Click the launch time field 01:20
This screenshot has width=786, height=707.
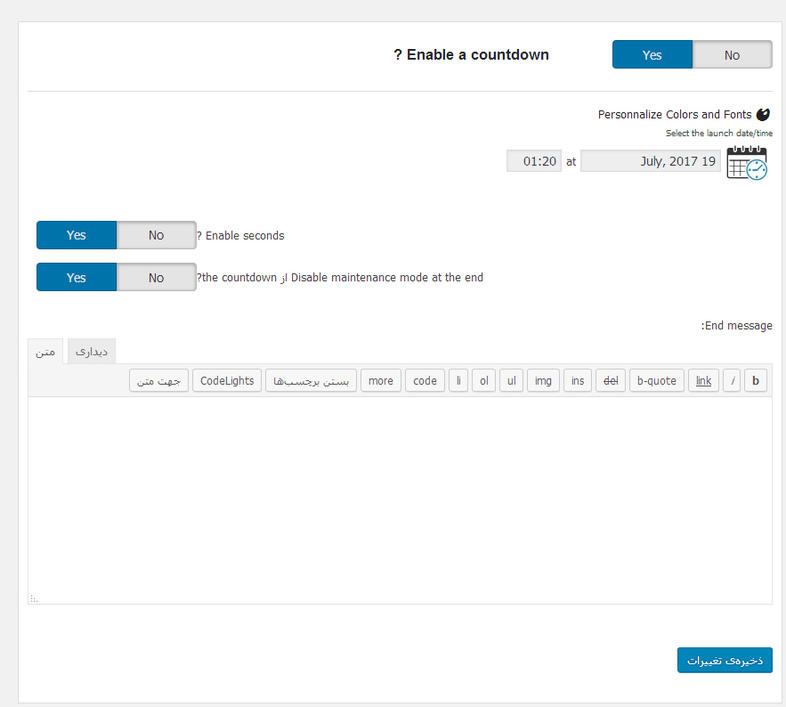(534, 161)
